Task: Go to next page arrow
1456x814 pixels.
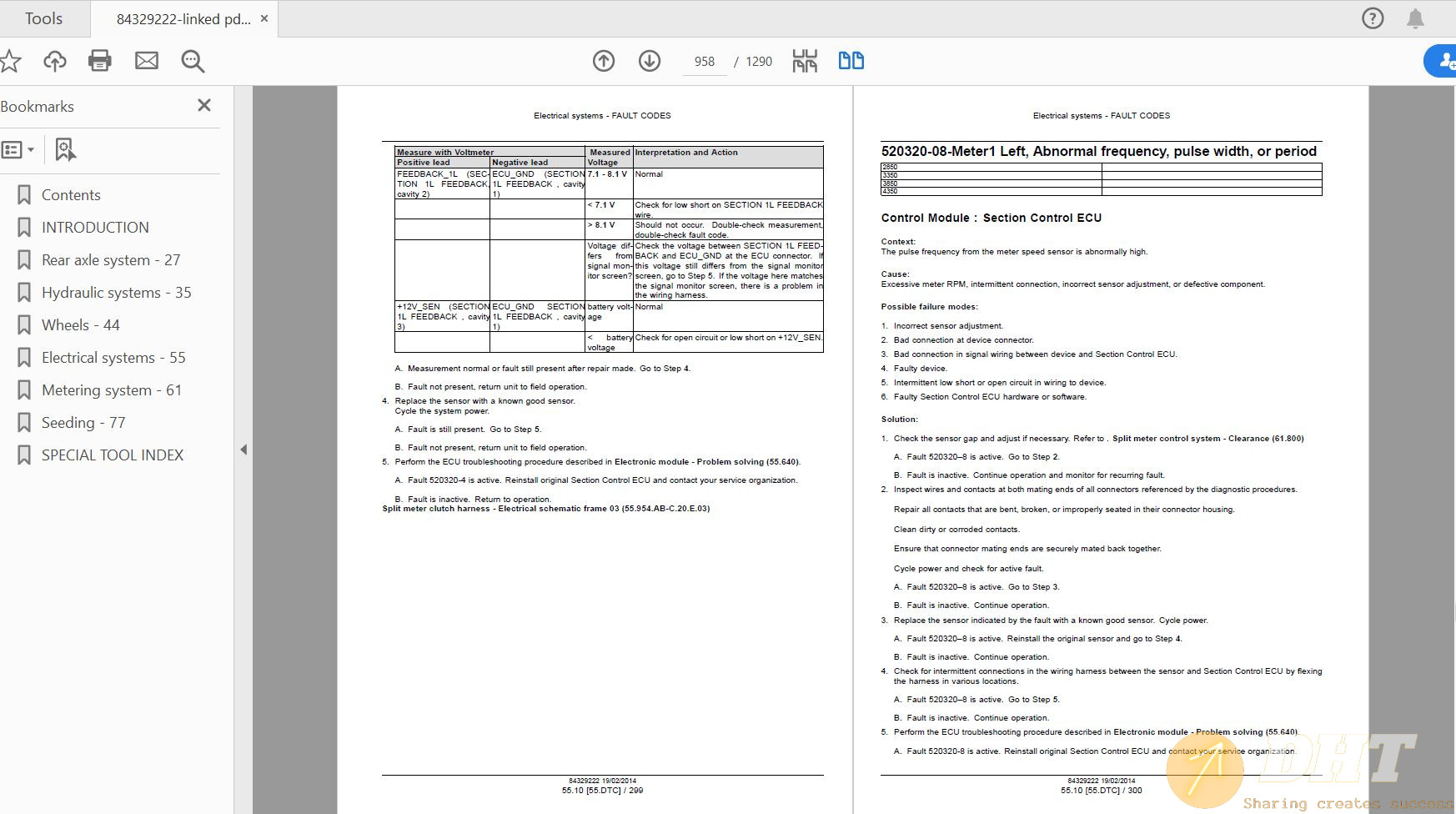Action: pyautogui.click(x=650, y=61)
